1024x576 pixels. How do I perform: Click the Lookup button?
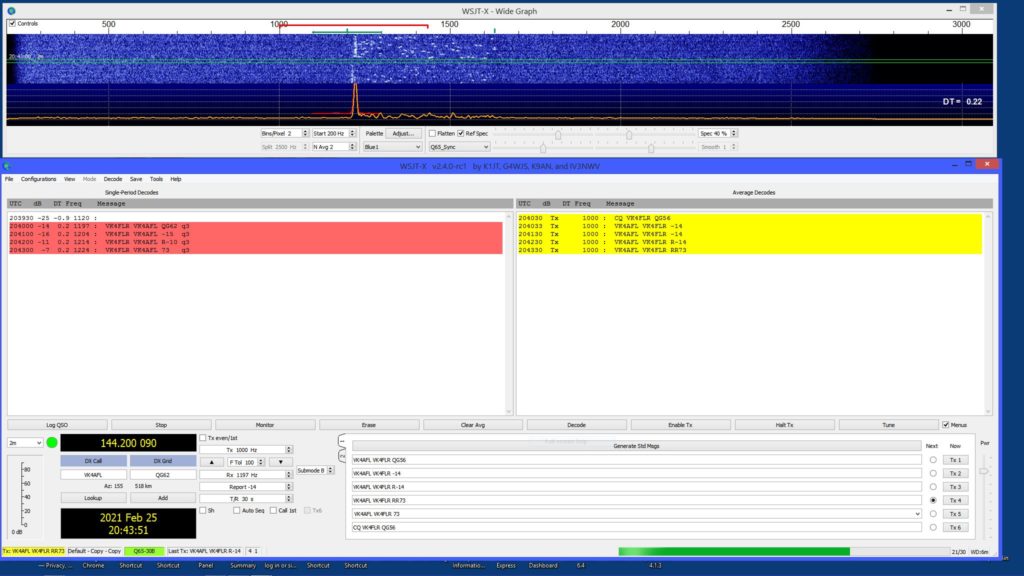pos(93,498)
